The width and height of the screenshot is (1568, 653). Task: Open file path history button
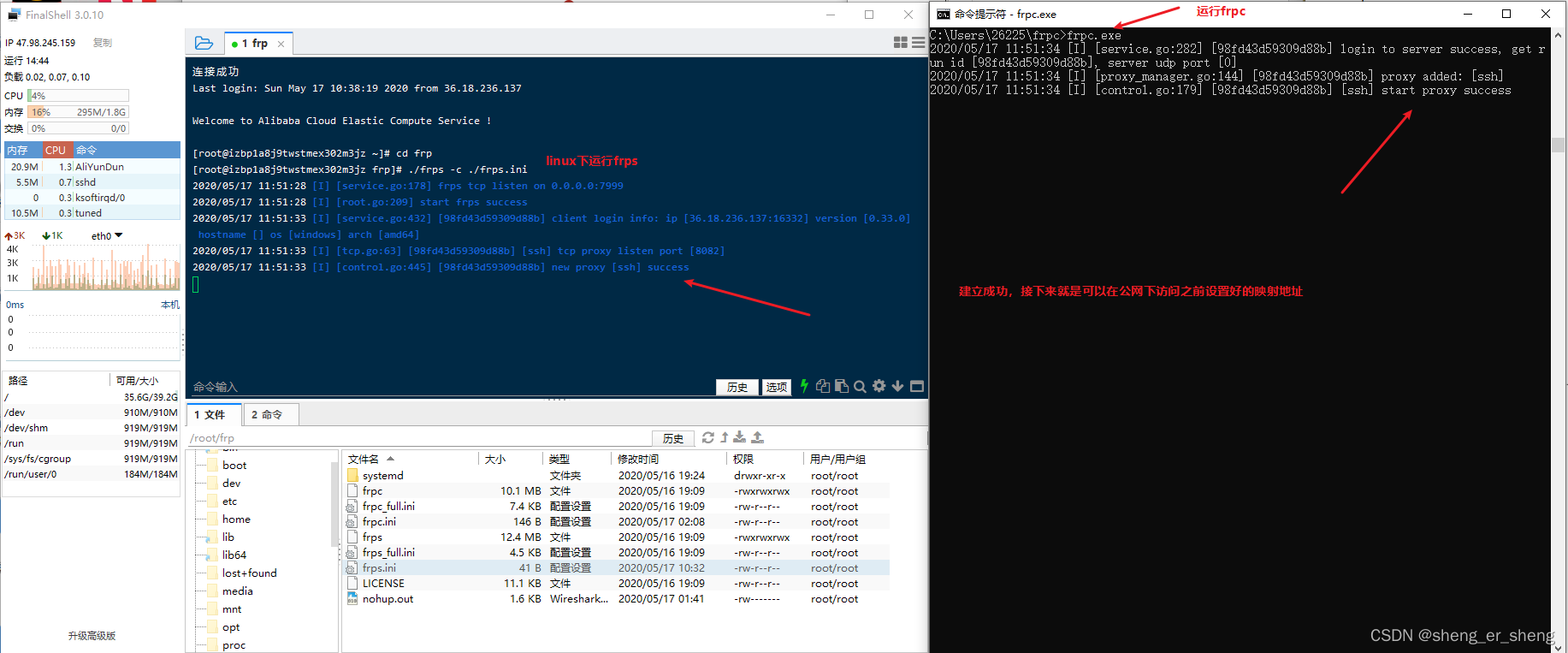(673, 438)
